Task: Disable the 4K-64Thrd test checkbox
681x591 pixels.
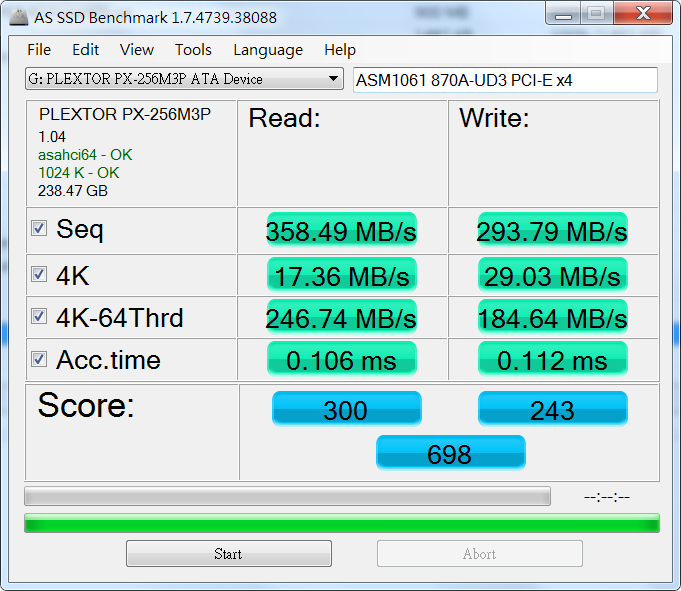Action: point(39,317)
